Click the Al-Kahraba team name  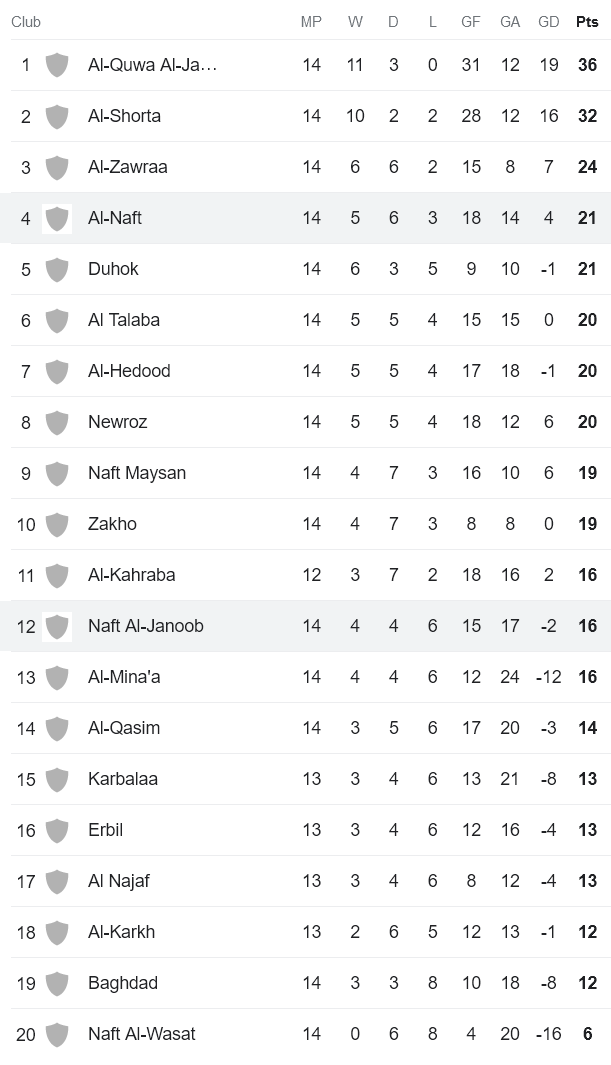[131, 575]
